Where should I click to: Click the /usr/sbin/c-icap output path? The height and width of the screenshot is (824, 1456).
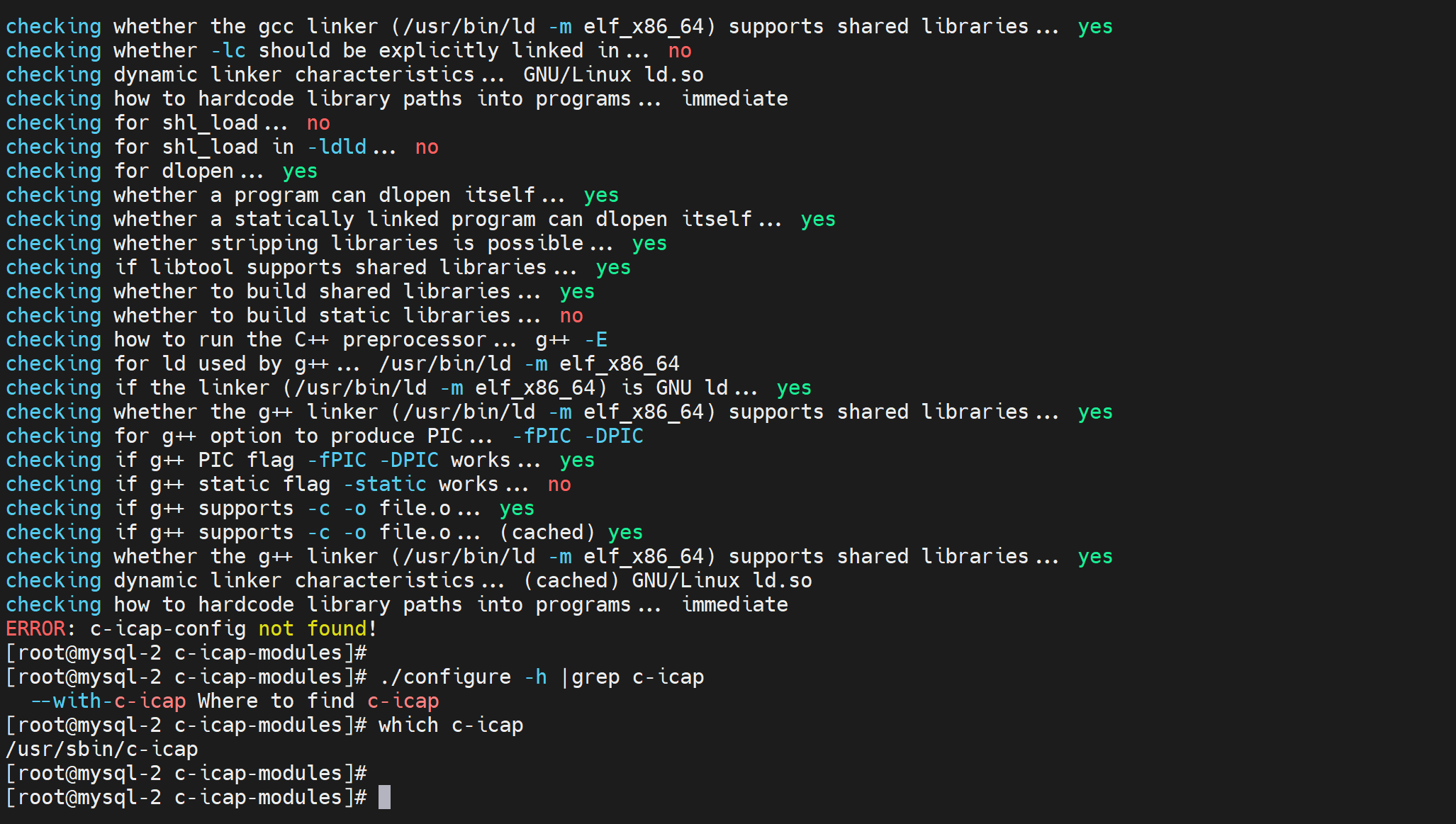(102, 749)
